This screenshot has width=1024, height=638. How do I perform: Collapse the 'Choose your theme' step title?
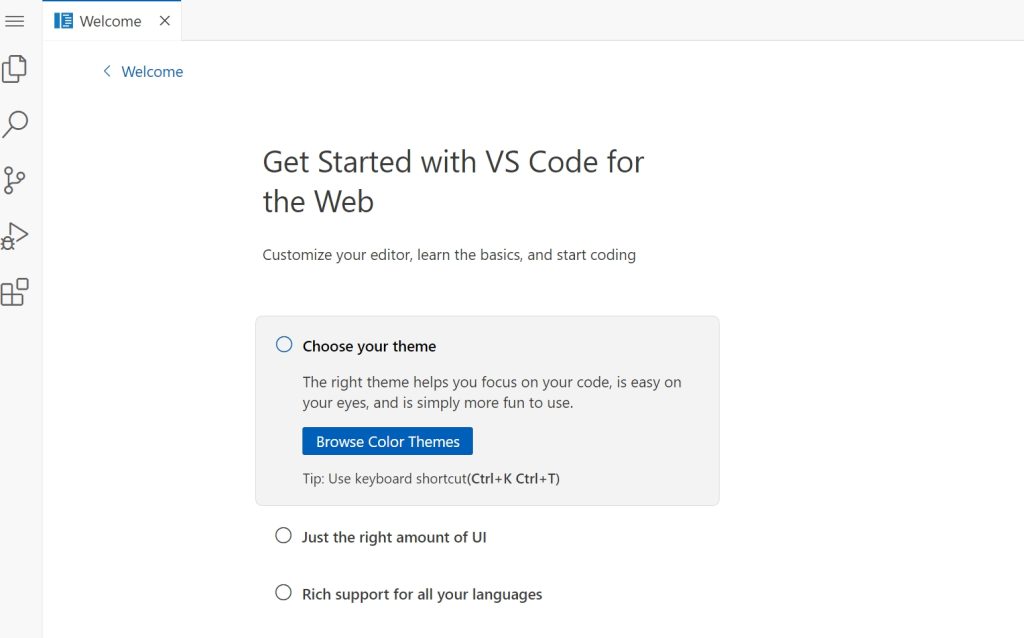click(369, 346)
